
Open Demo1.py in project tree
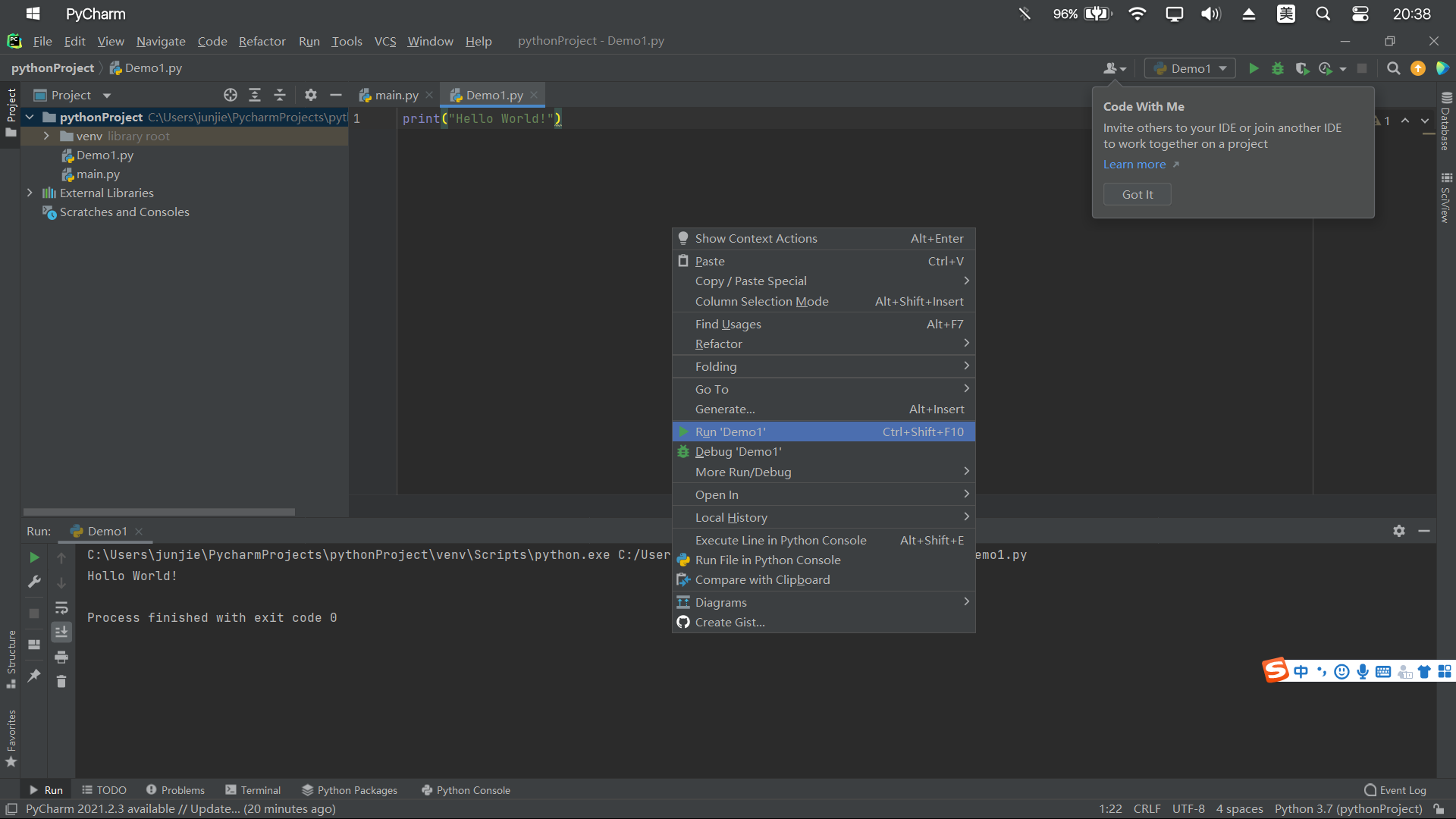(105, 155)
